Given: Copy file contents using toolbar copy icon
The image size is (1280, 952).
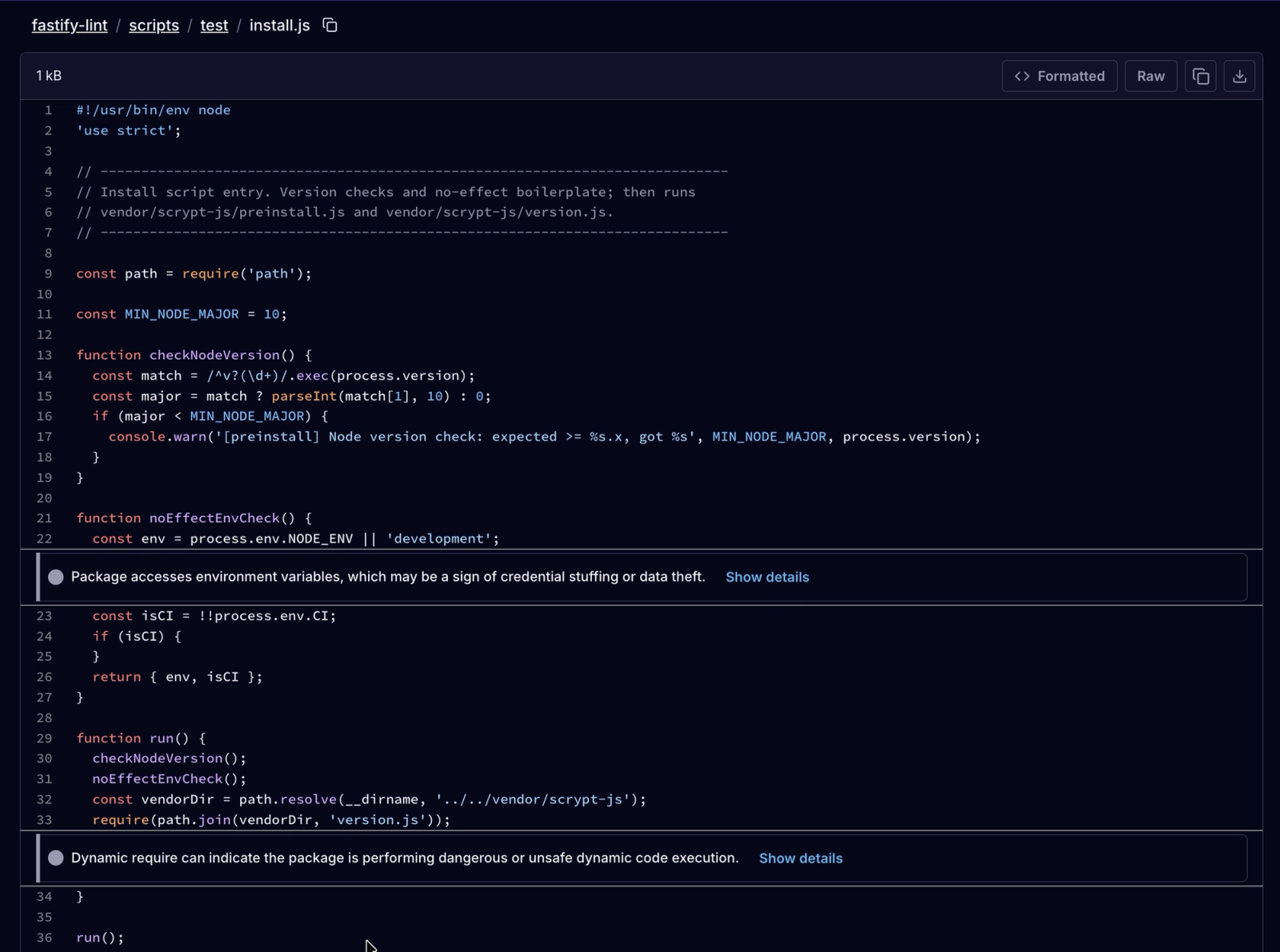Looking at the screenshot, I should point(1200,76).
